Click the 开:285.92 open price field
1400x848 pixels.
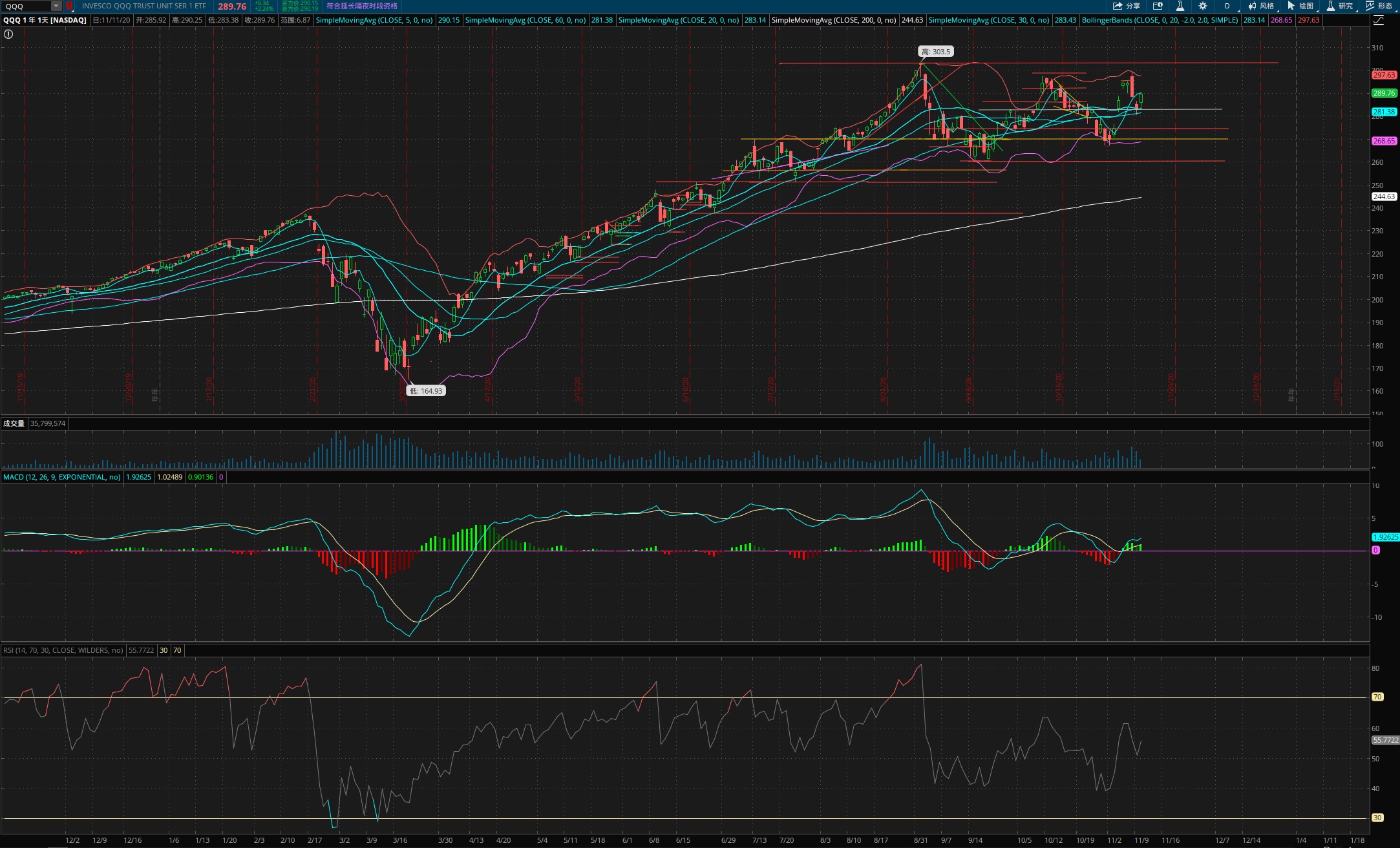coord(151,20)
